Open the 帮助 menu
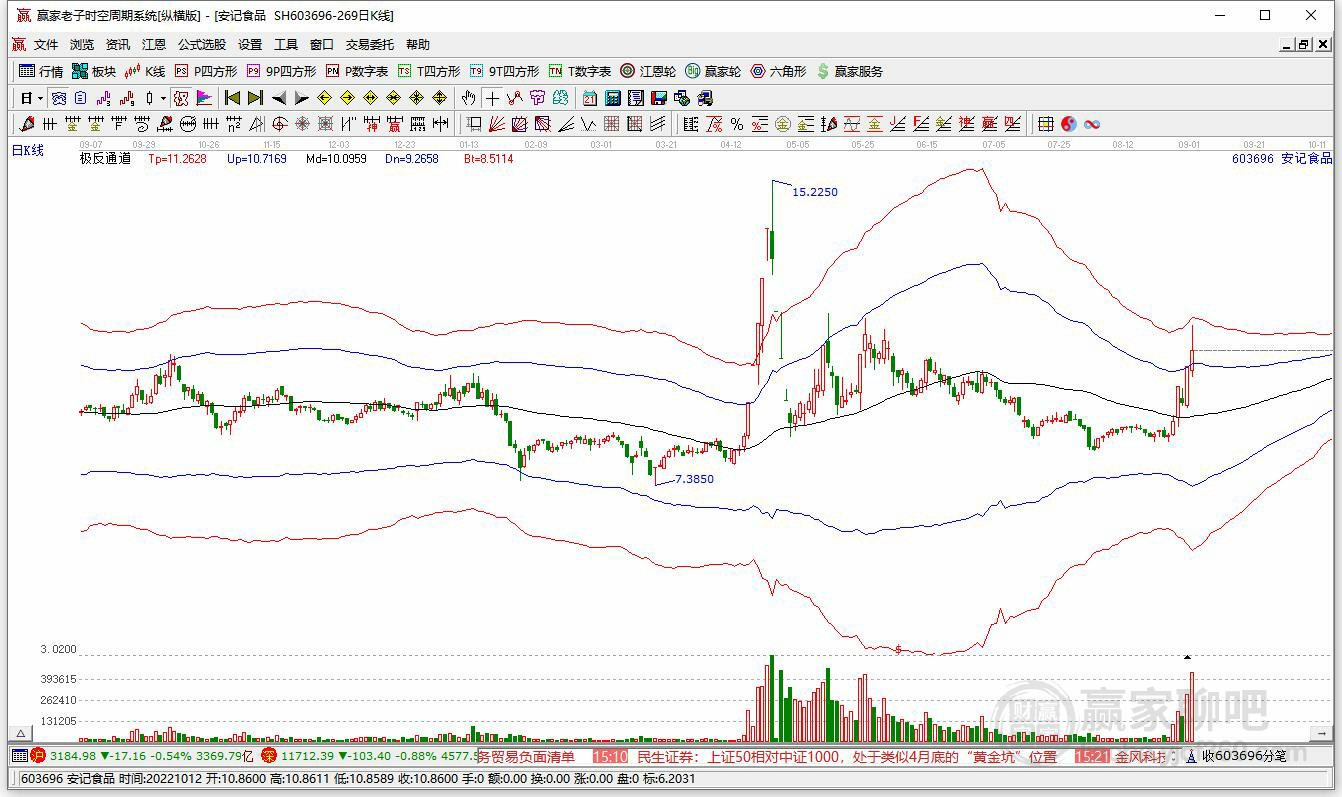Screen dimensions: 1342x797 click(x=418, y=45)
